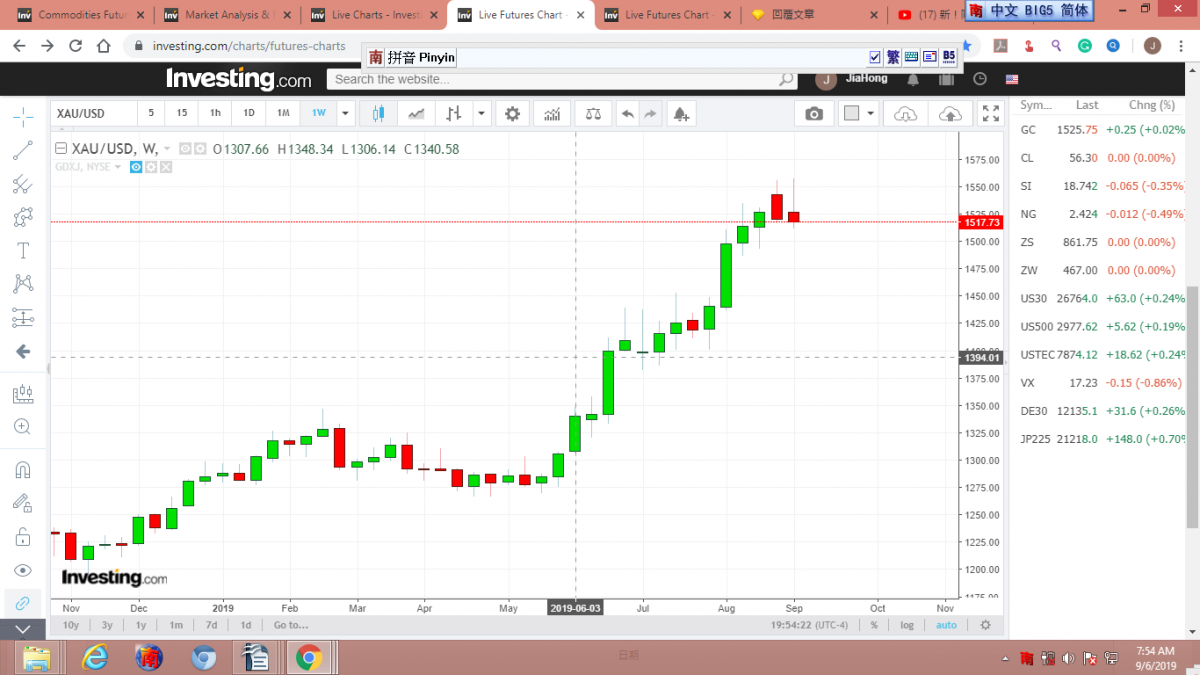This screenshot has width=1200, height=675.
Task: Toggle lock all drawing tools
Action: coord(23,537)
